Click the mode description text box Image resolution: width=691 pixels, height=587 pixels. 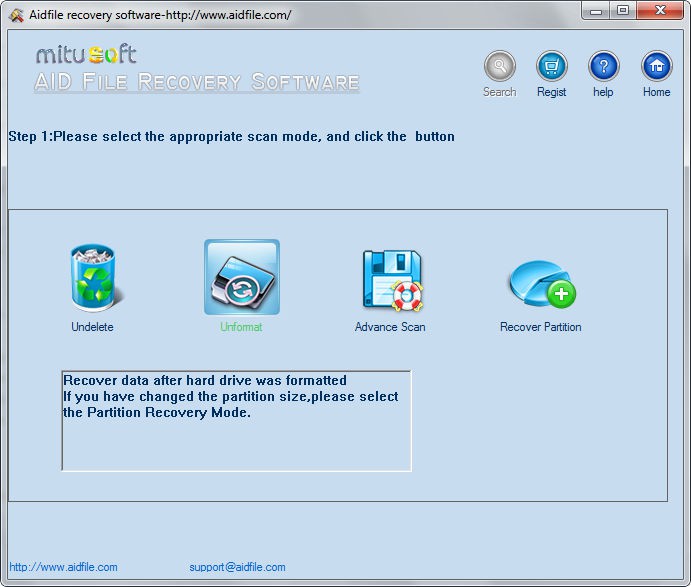pyautogui.click(x=237, y=421)
